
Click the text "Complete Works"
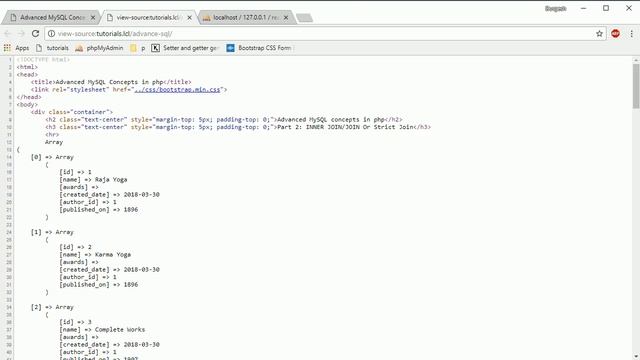pyautogui.click(x=120, y=329)
